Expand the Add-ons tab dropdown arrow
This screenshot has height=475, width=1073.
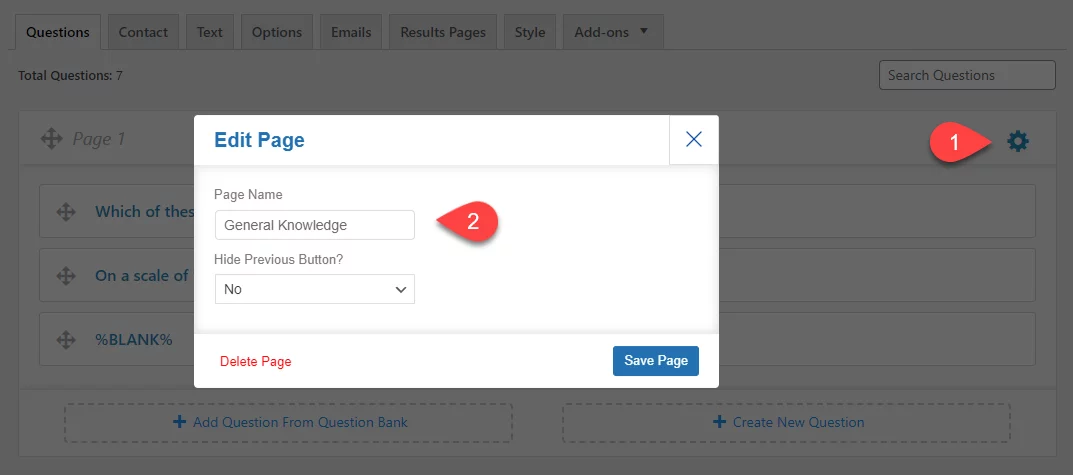[x=643, y=31]
